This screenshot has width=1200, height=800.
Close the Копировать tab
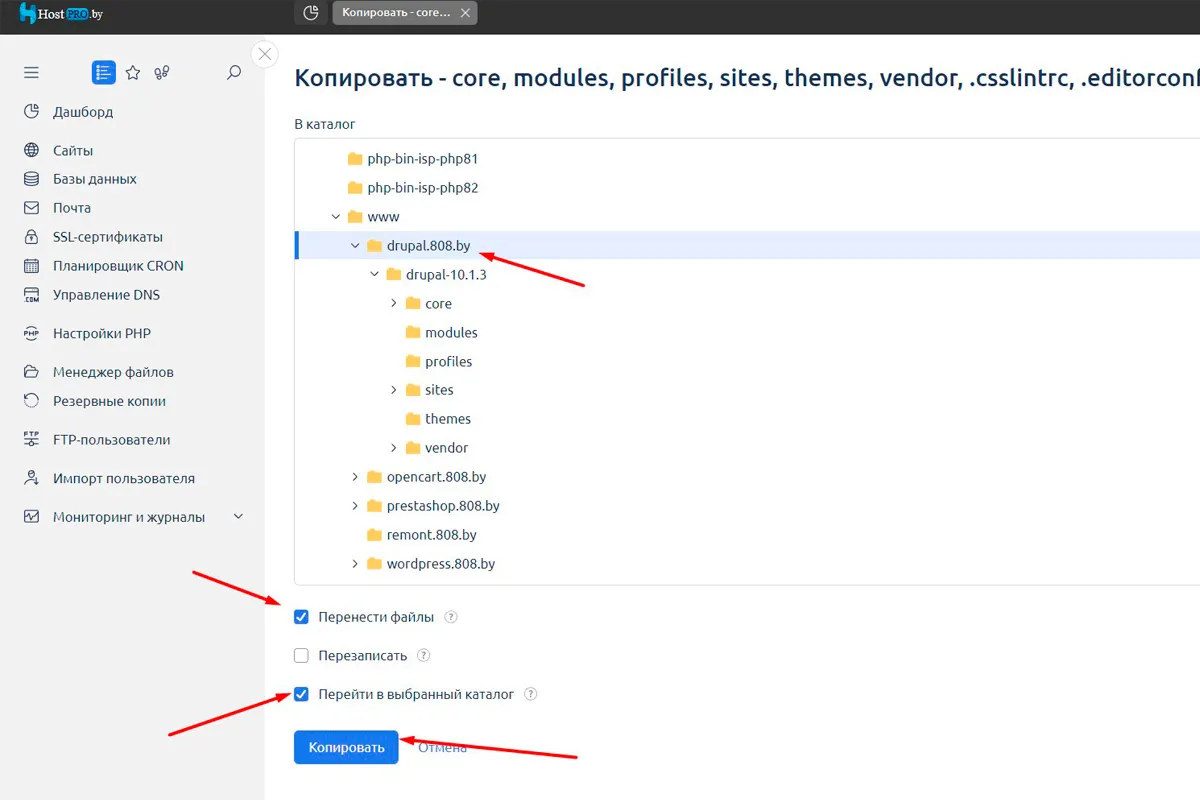[464, 13]
